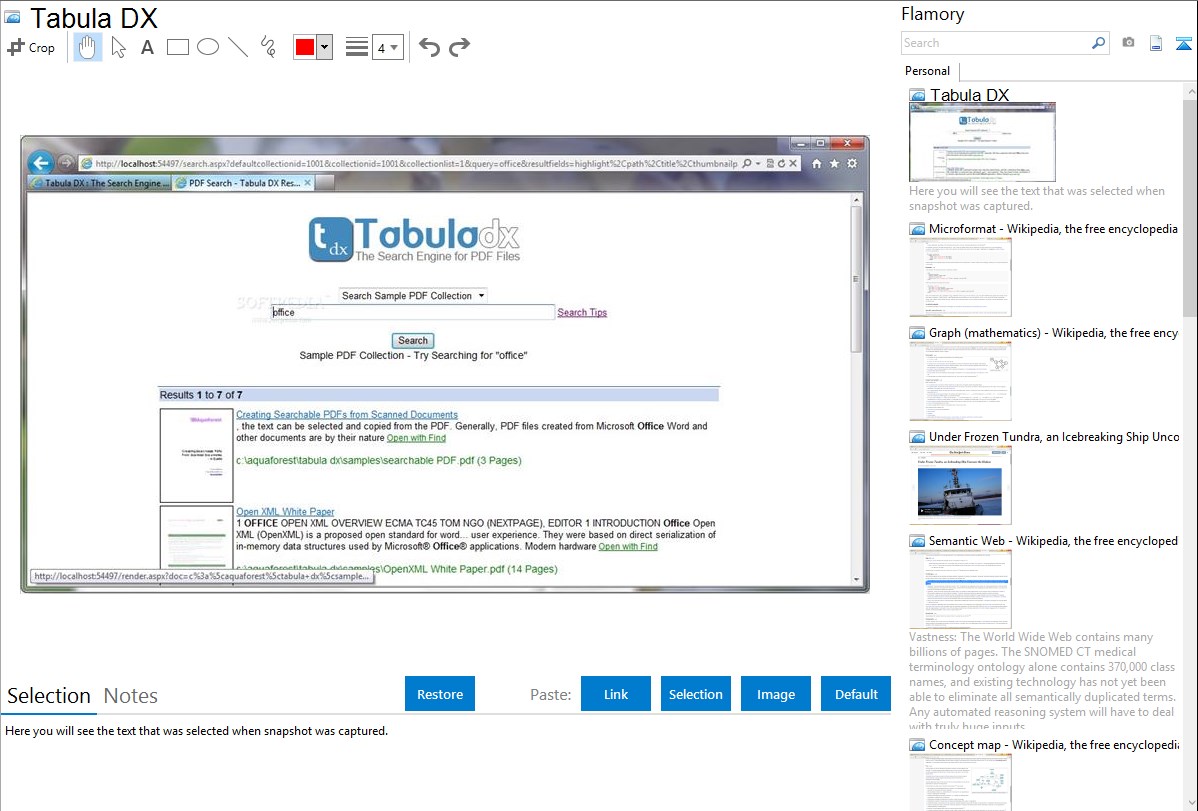Undo the last annotation
Viewport: 1198px width, 811px height.
coord(429,47)
